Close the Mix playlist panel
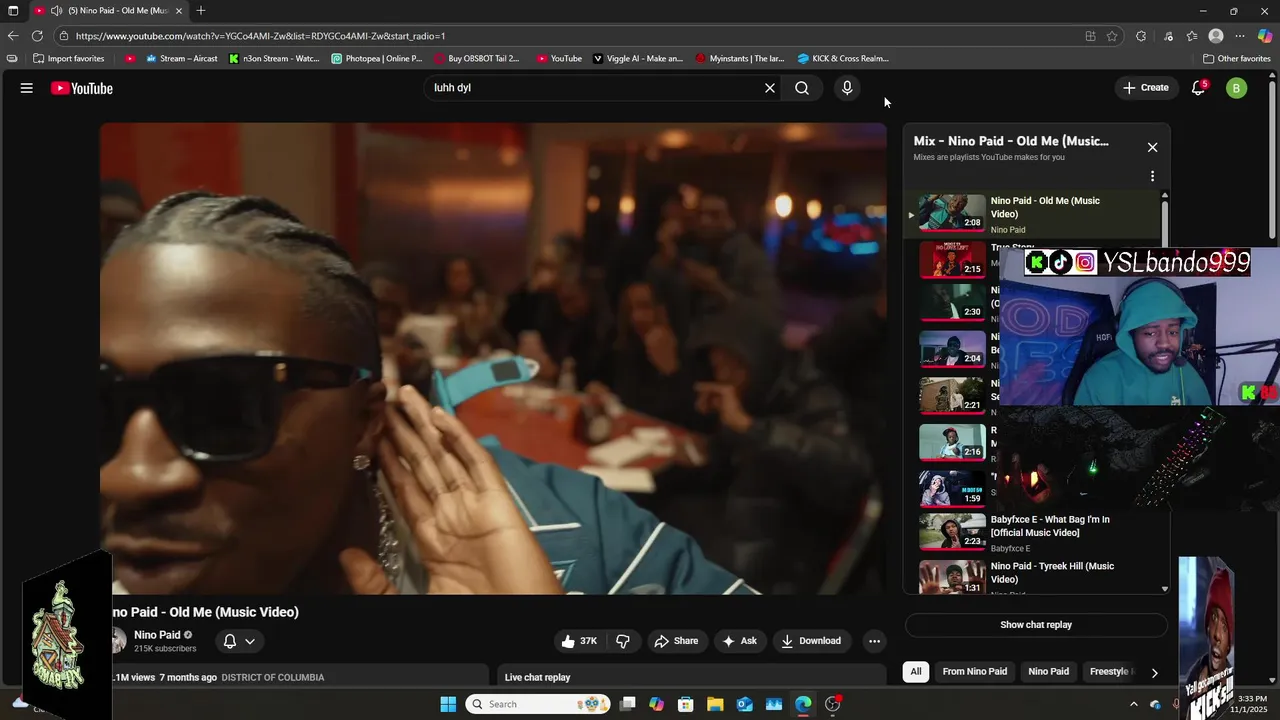Screen dimensions: 1280x720 pos(1152,147)
